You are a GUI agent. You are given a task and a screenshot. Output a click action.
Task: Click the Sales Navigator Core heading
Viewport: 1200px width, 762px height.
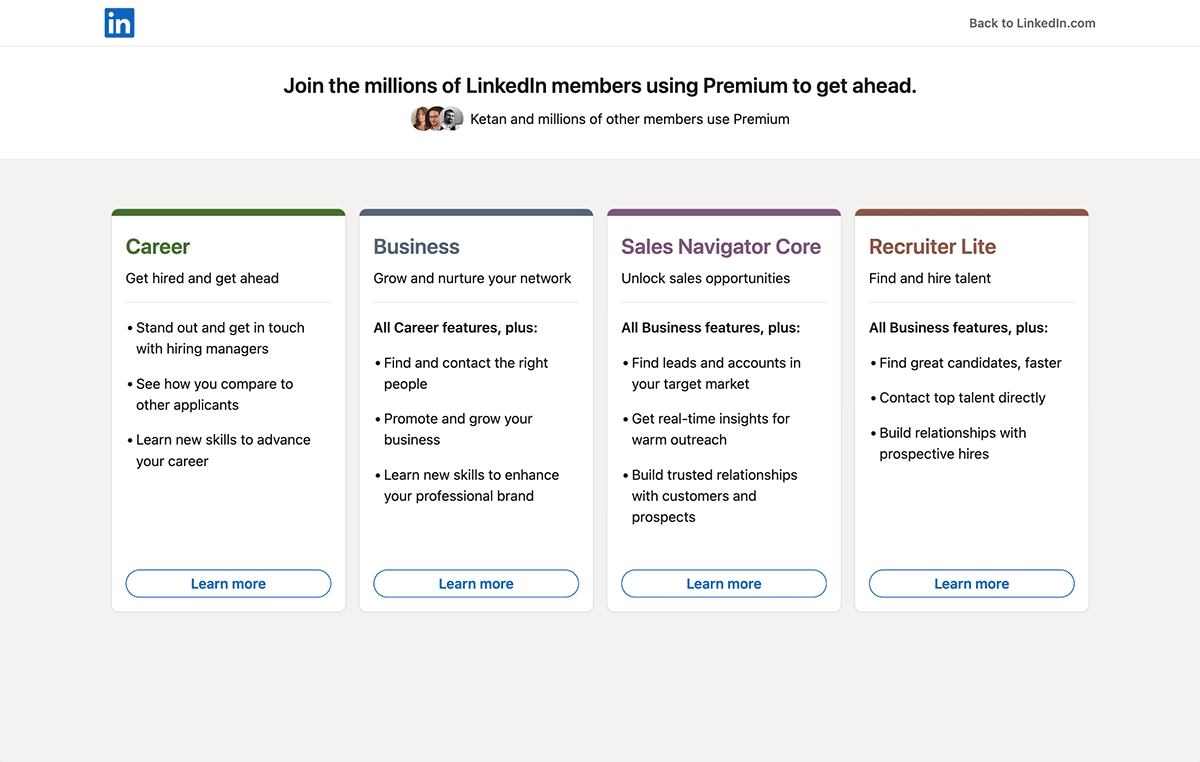(x=721, y=246)
